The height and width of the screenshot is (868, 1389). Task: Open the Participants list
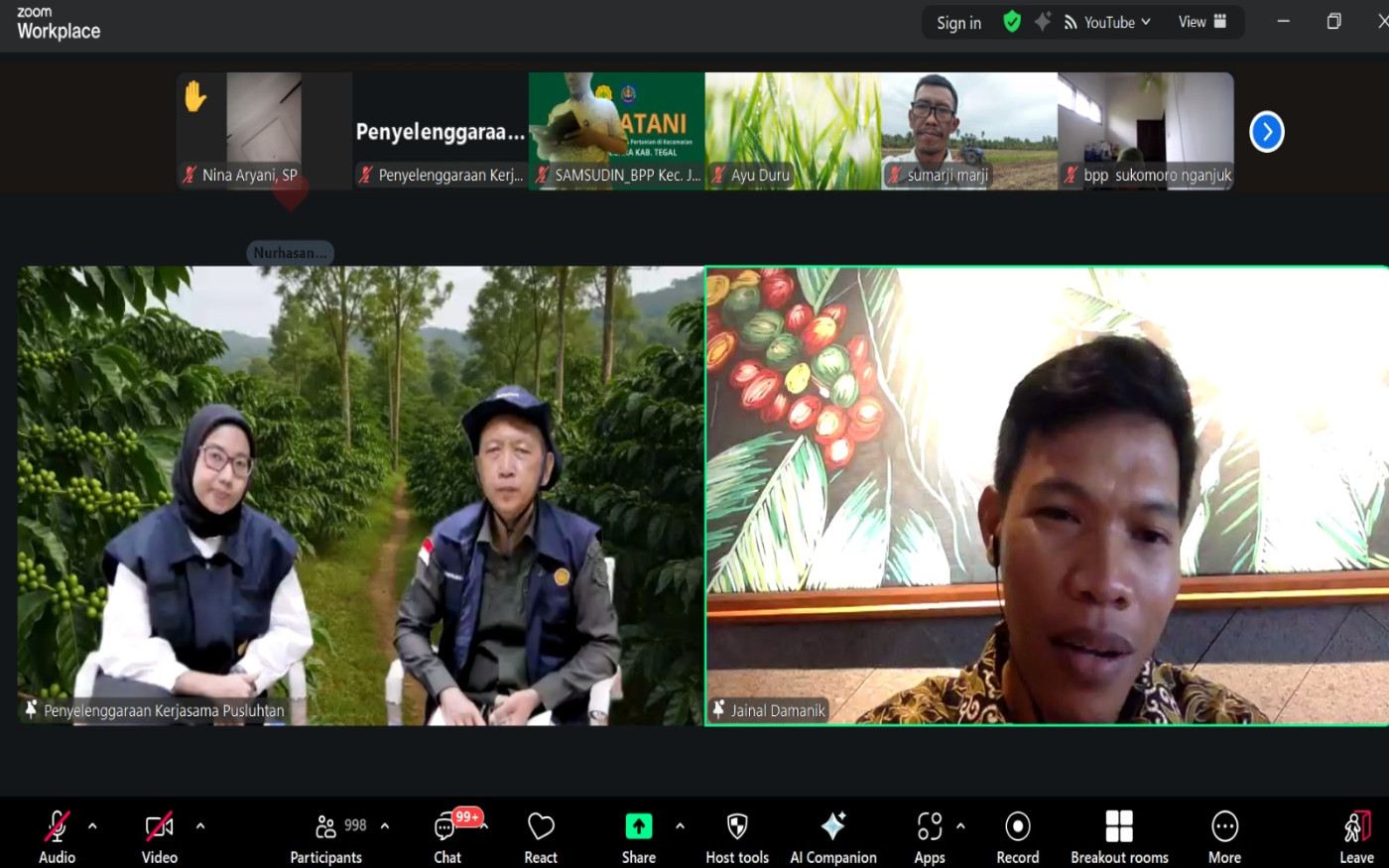point(326,837)
